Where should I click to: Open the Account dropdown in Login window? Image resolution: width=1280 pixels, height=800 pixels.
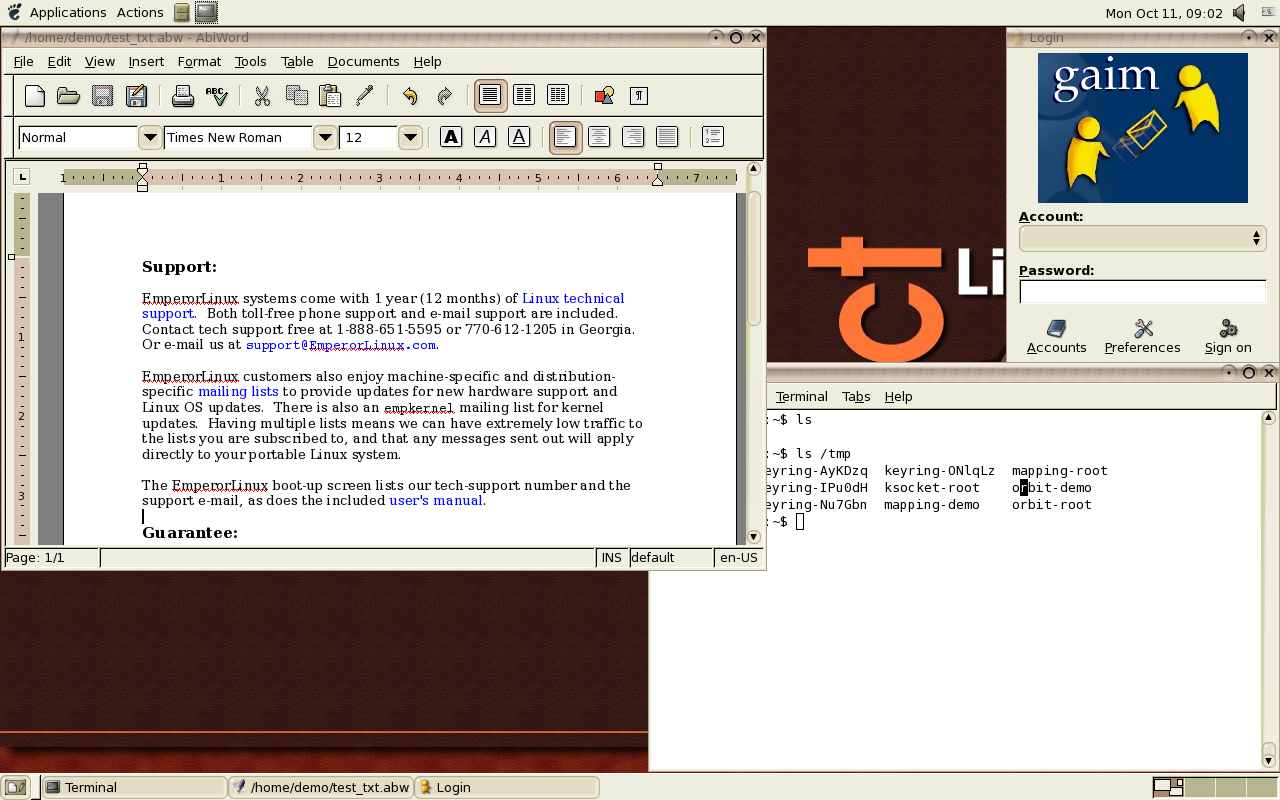pos(1142,238)
